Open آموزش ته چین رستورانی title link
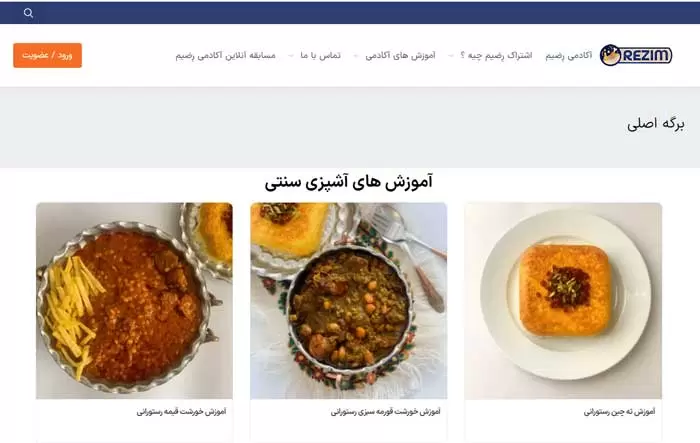The image size is (700, 443). click(x=619, y=412)
